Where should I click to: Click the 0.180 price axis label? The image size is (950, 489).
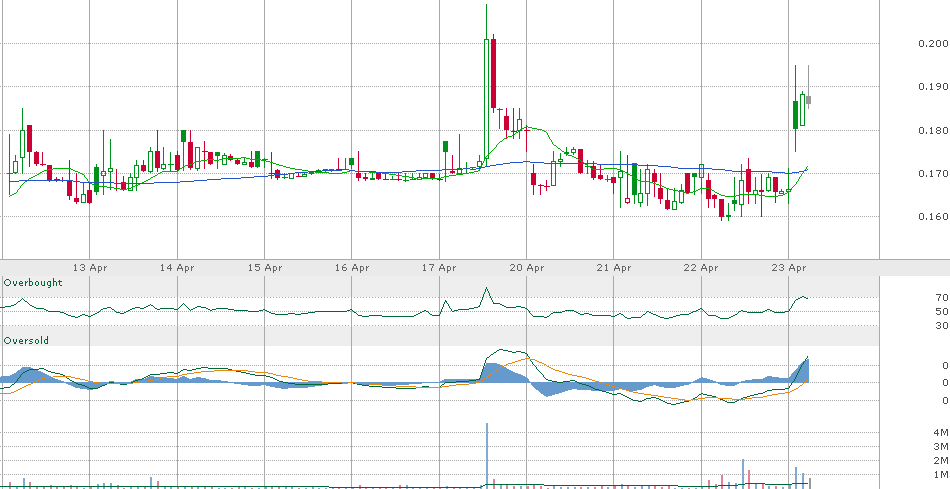coord(933,130)
